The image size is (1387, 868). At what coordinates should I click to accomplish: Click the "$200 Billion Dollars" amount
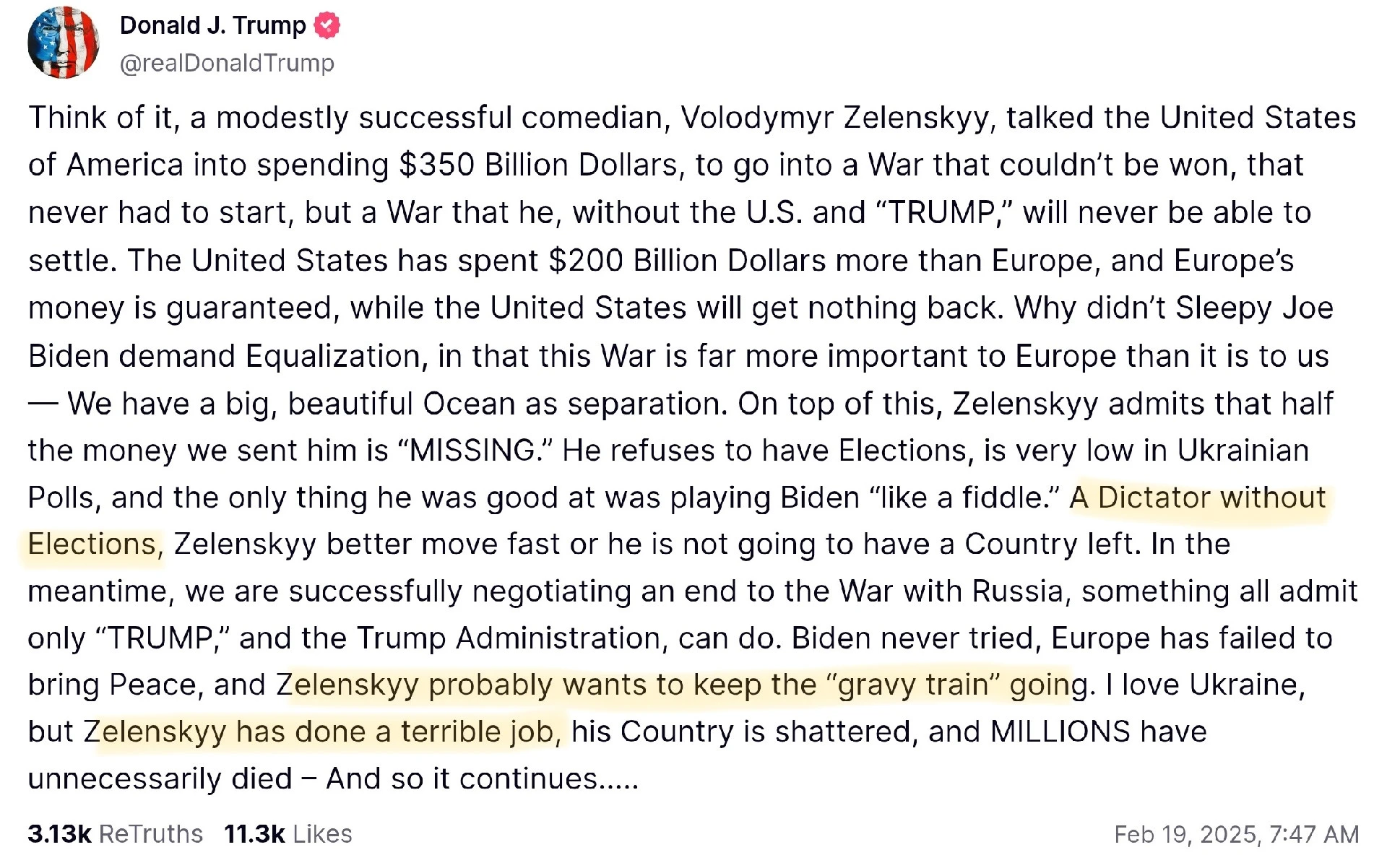(687, 261)
